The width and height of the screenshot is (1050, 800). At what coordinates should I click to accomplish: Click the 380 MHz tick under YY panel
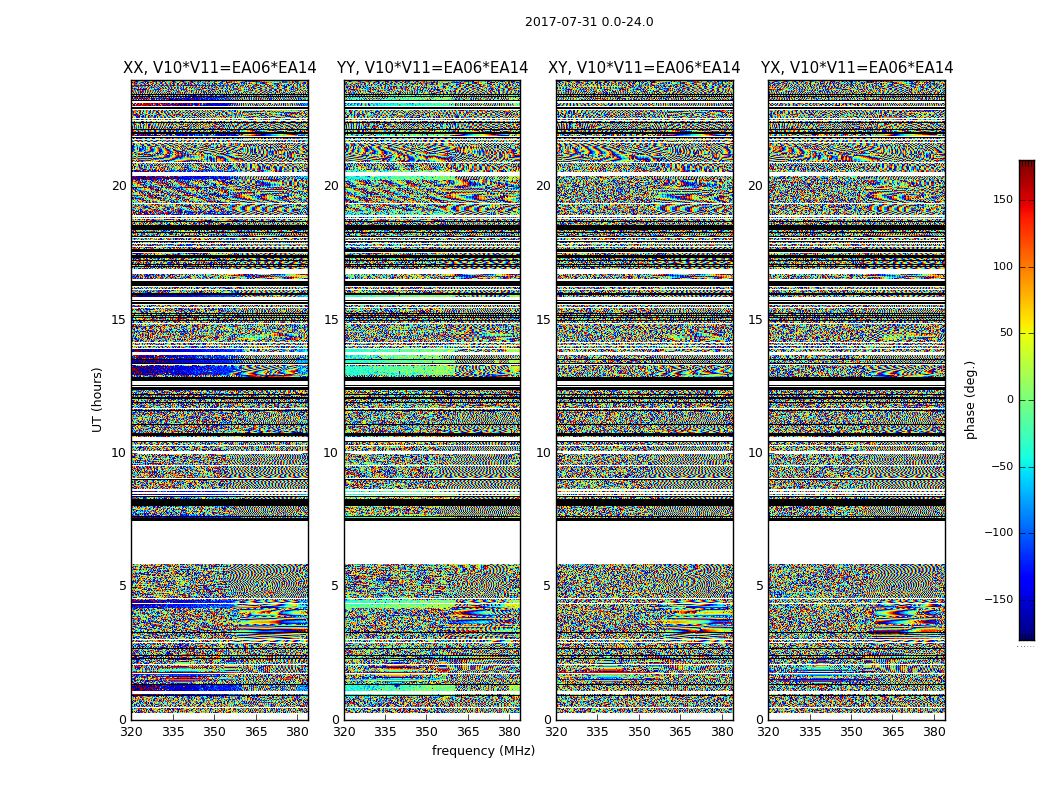(x=510, y=732)
